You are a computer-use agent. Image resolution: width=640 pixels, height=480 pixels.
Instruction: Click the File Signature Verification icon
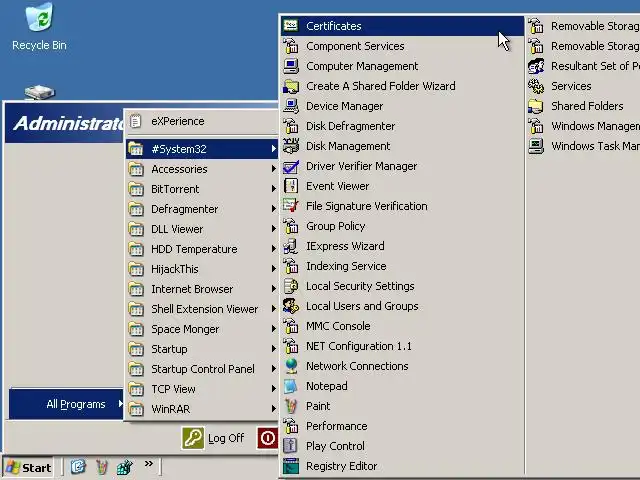point(291,206)
